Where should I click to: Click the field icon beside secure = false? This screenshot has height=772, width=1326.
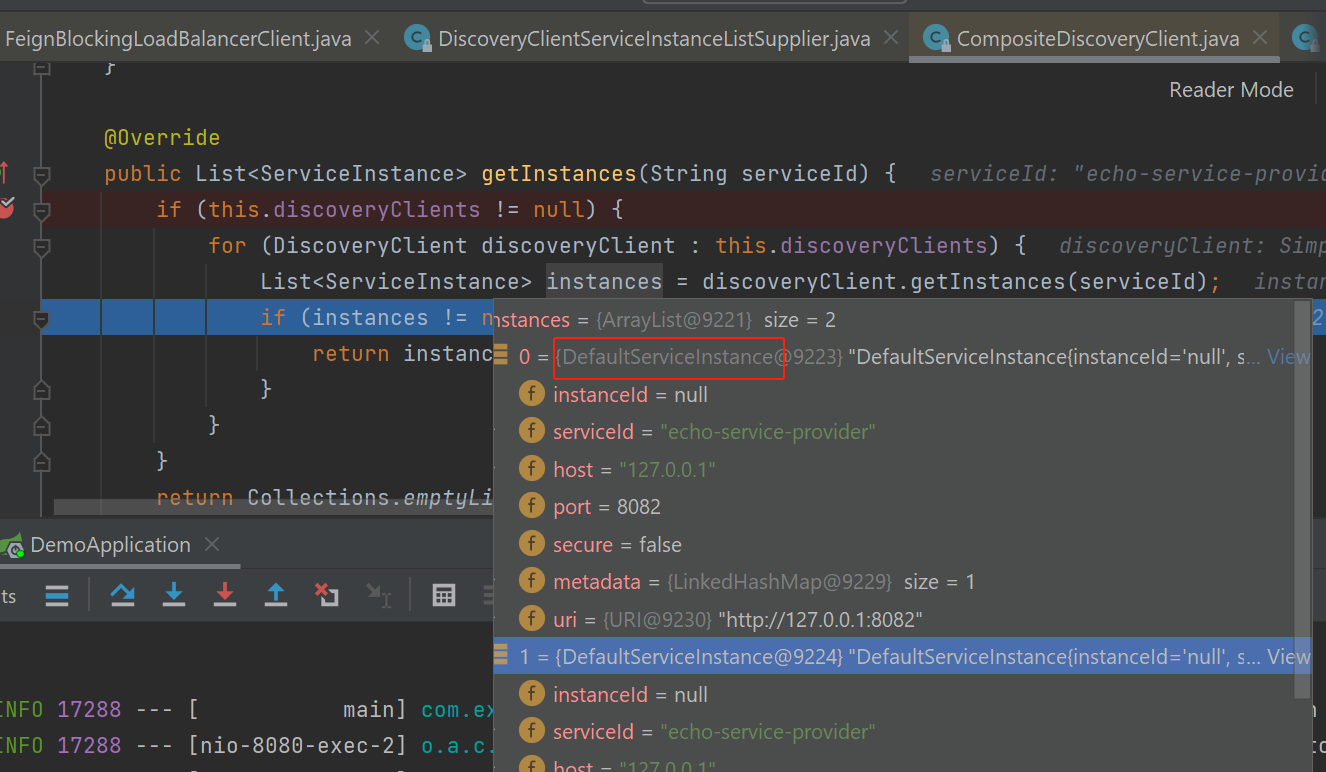(x=531, y=545)
